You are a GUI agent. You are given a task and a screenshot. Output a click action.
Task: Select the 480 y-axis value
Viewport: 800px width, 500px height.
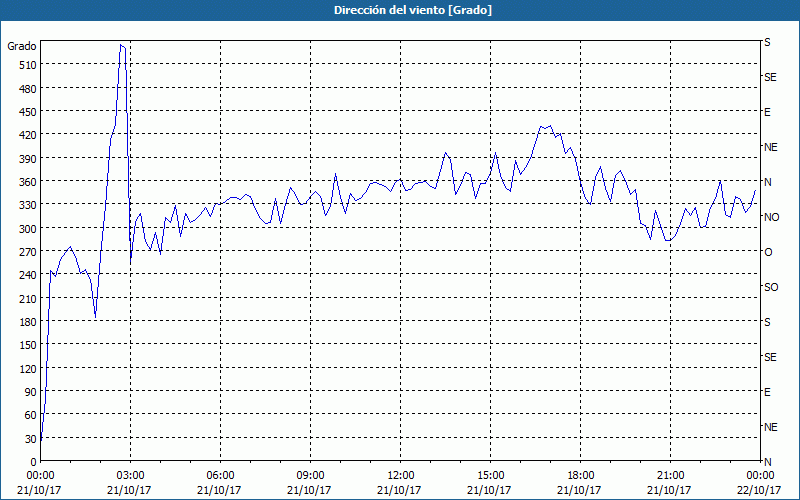click(x=28, y=89)
